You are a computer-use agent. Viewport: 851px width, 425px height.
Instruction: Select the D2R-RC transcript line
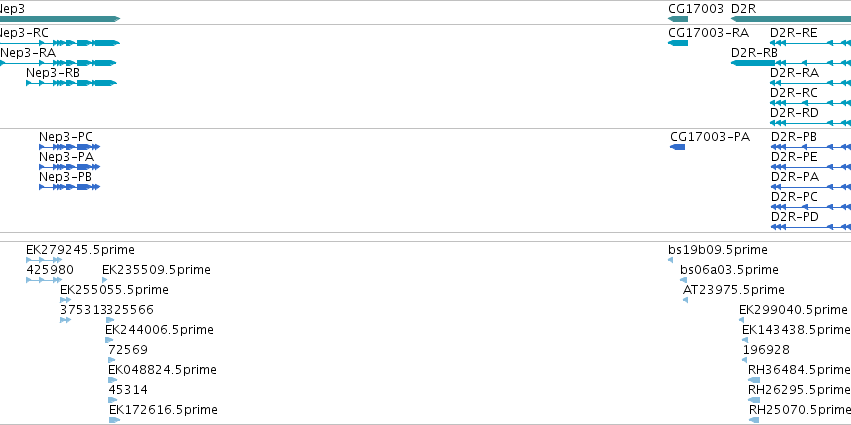click(x=810, y=103)
